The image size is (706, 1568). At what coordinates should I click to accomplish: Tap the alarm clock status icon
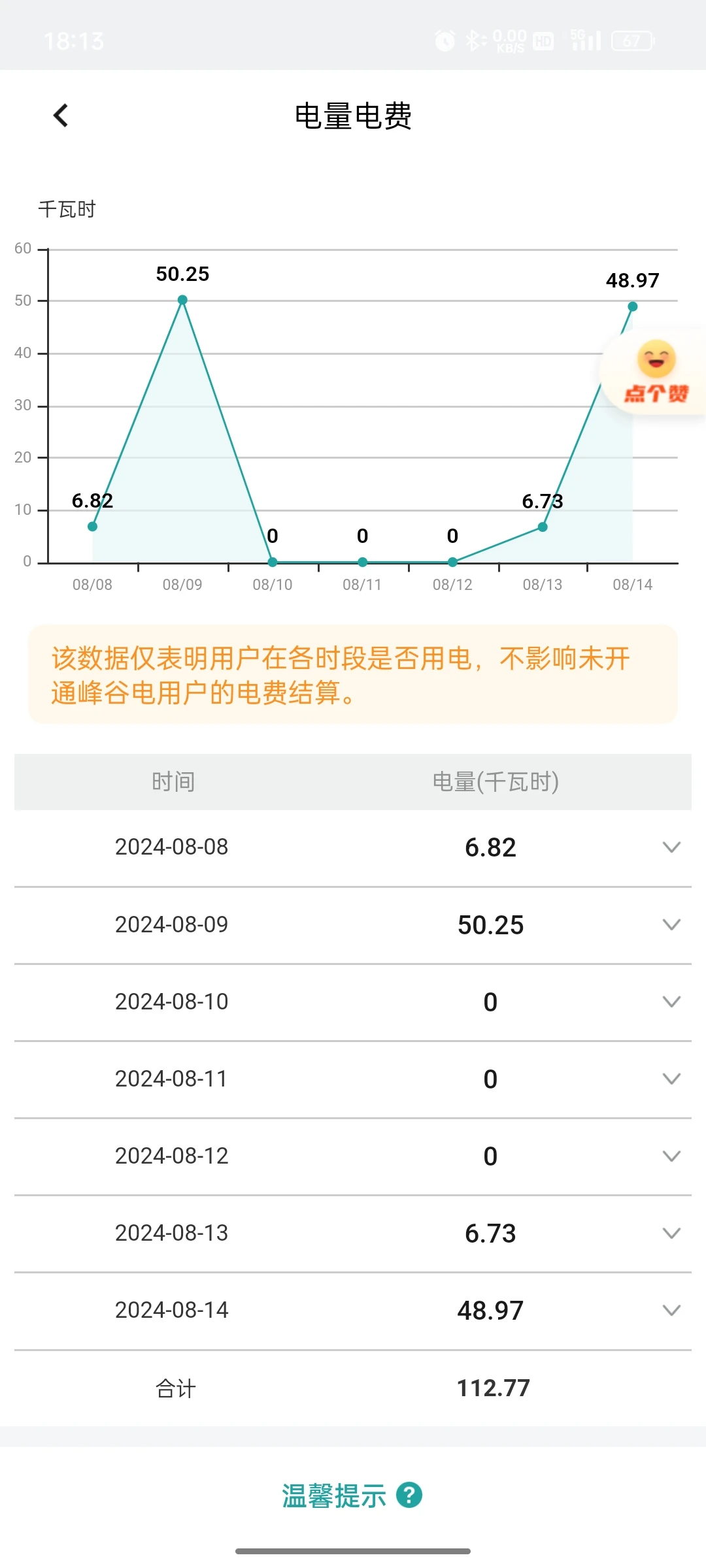(445, 41)
